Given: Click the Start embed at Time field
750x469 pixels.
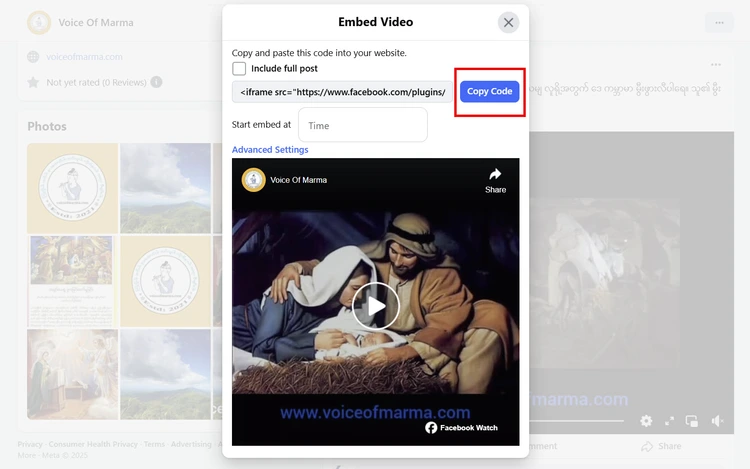Looking at the screenshot, I should coord(362,126).
